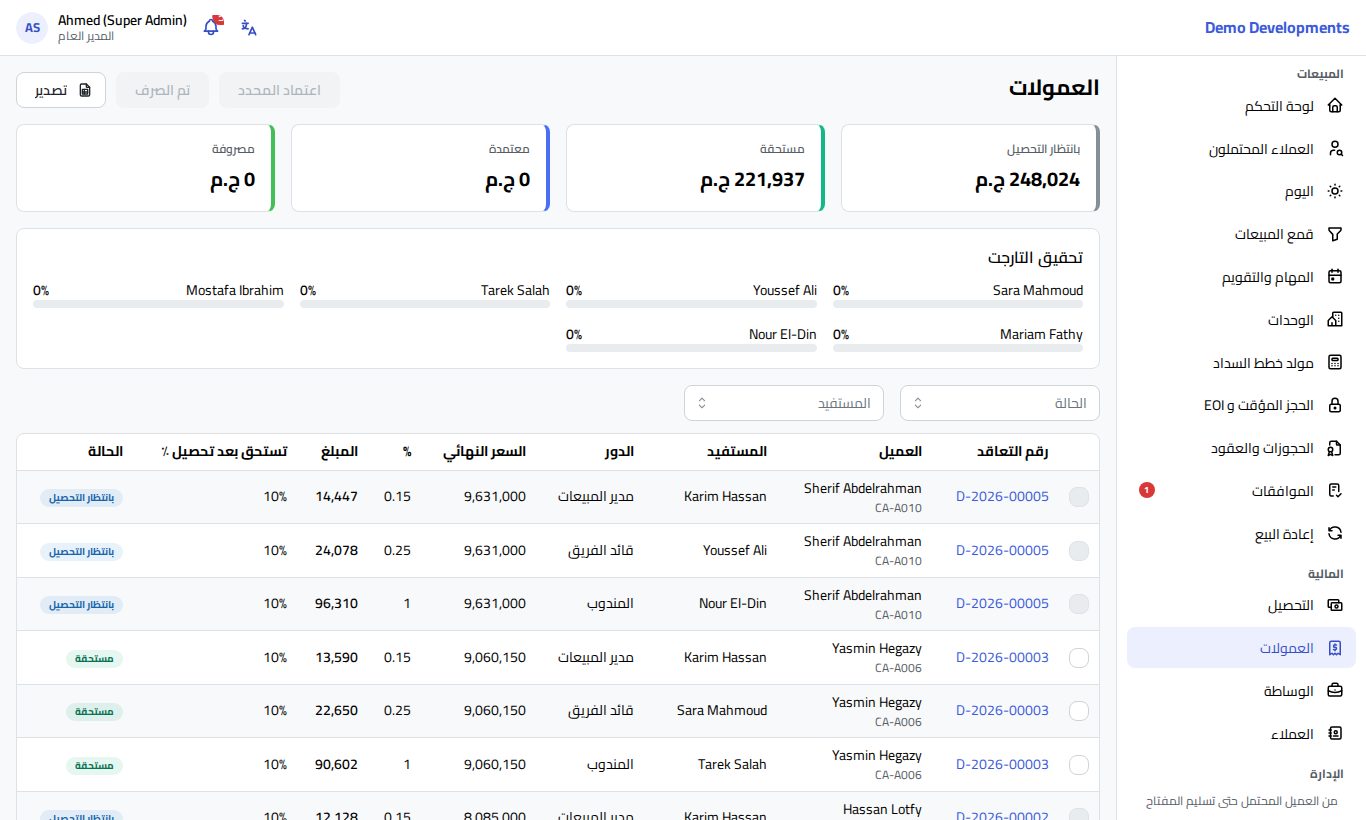Click the الحجز المؤقت lock icon

click(x=1334, y=406)
